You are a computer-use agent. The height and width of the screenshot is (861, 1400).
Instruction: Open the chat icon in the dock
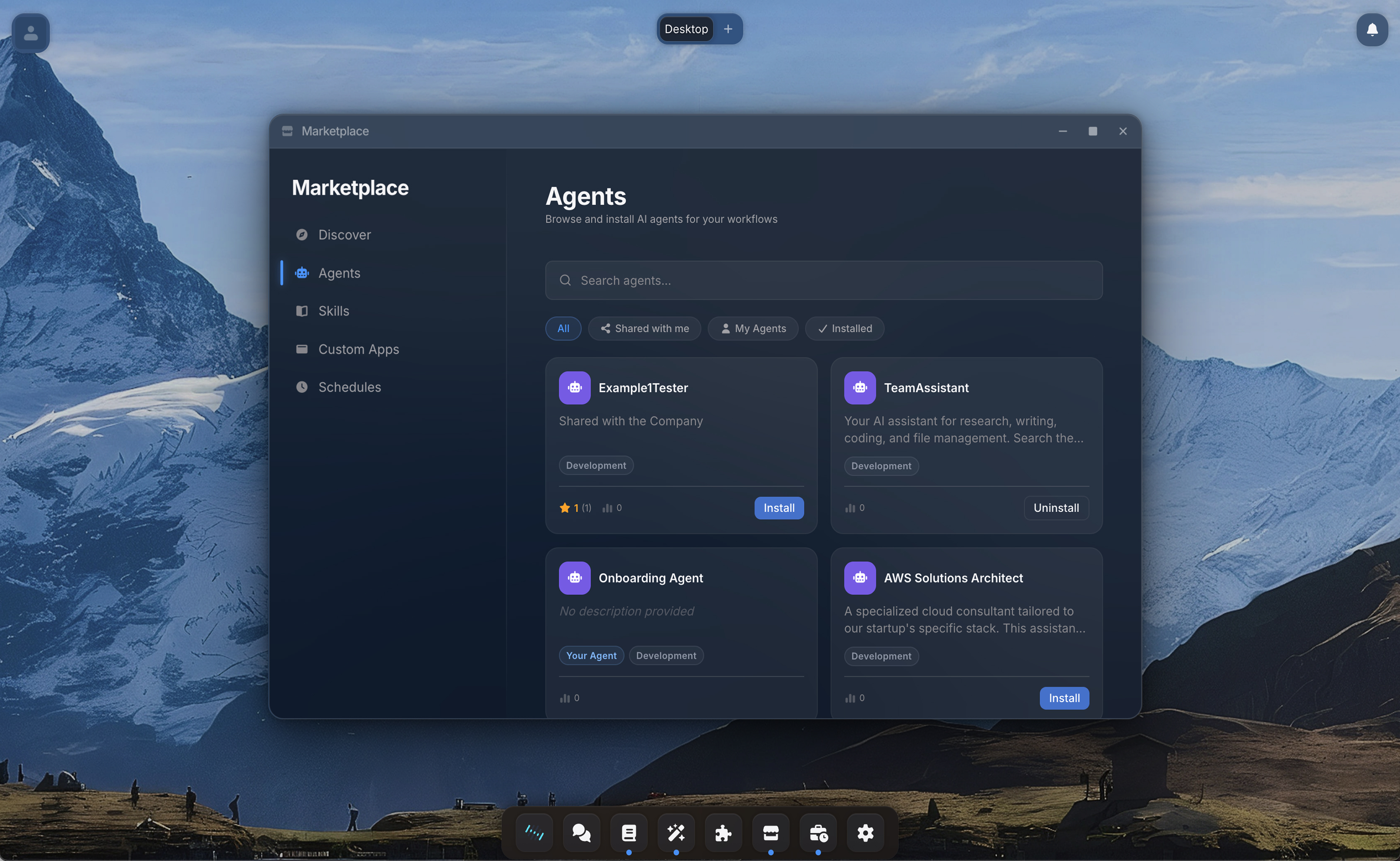click(x=581, y=833)
